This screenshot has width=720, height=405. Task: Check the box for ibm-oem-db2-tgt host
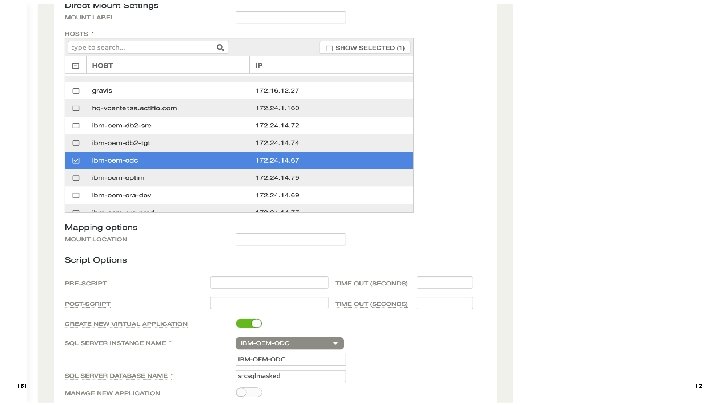coord(76,143)
